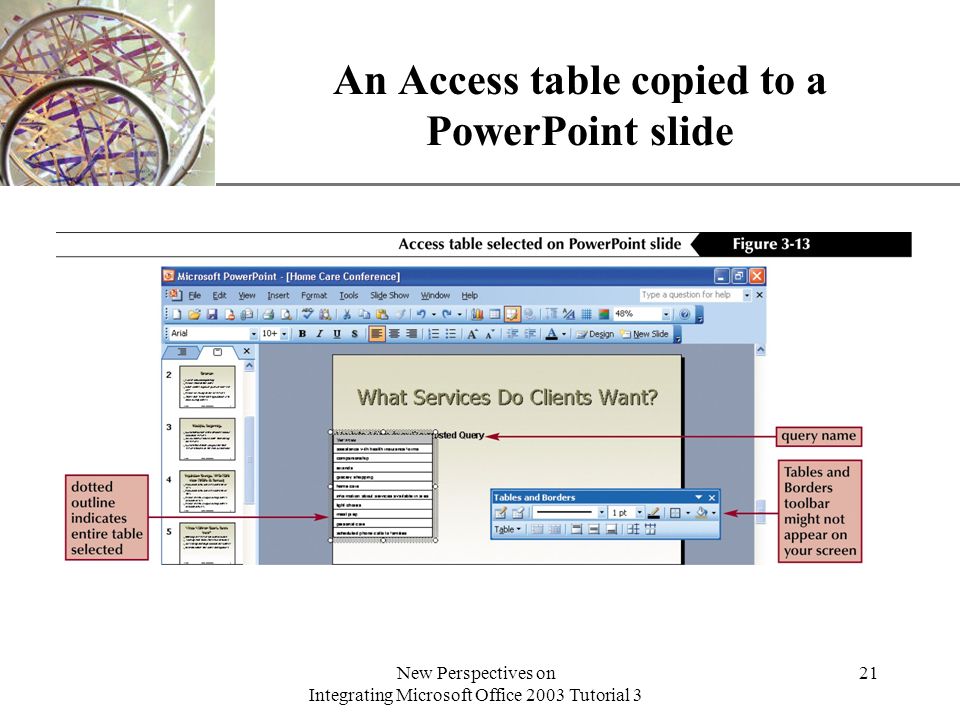Open the Insert menu
This screenshot has height=720, width=960.
click(x=278, y=295)
